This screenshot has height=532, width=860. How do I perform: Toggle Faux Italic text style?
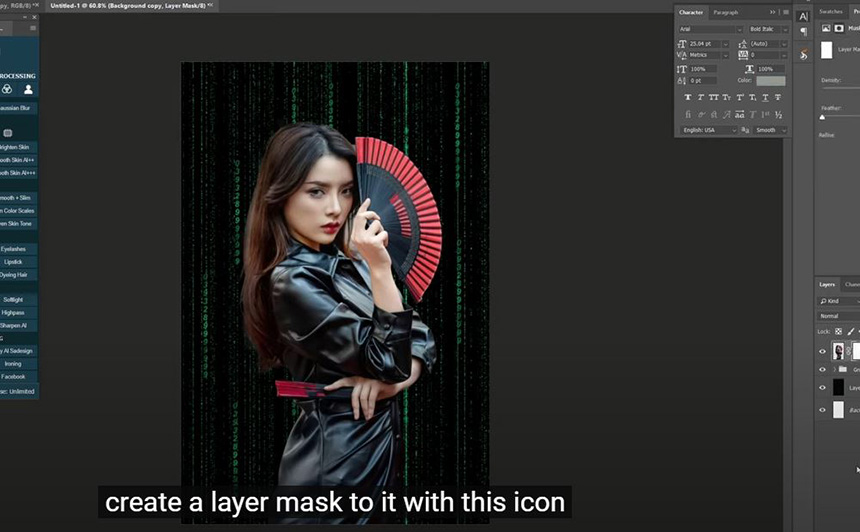coord(701,97)
